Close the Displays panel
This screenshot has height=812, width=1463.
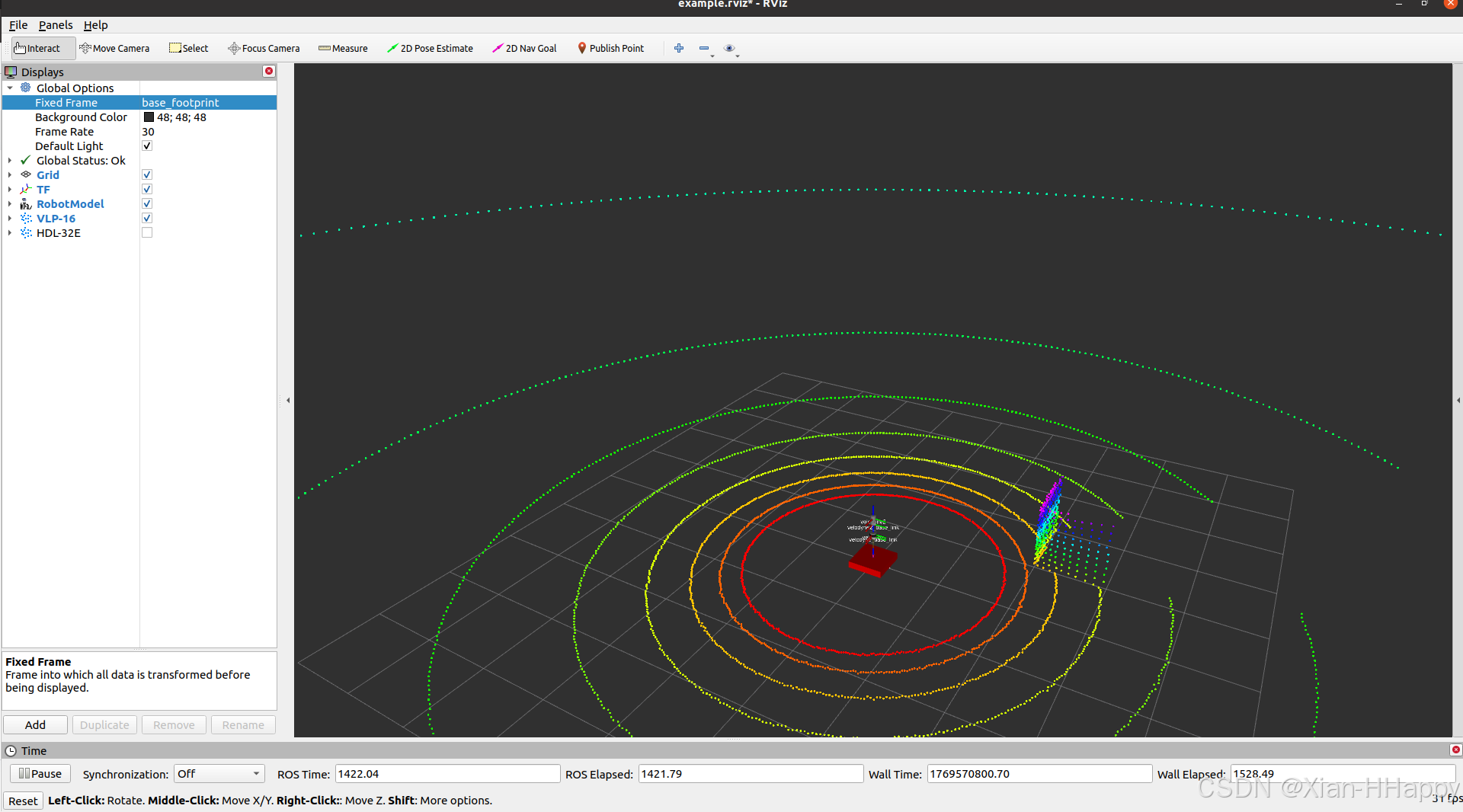pyautogui.click(x=269, y=71)
